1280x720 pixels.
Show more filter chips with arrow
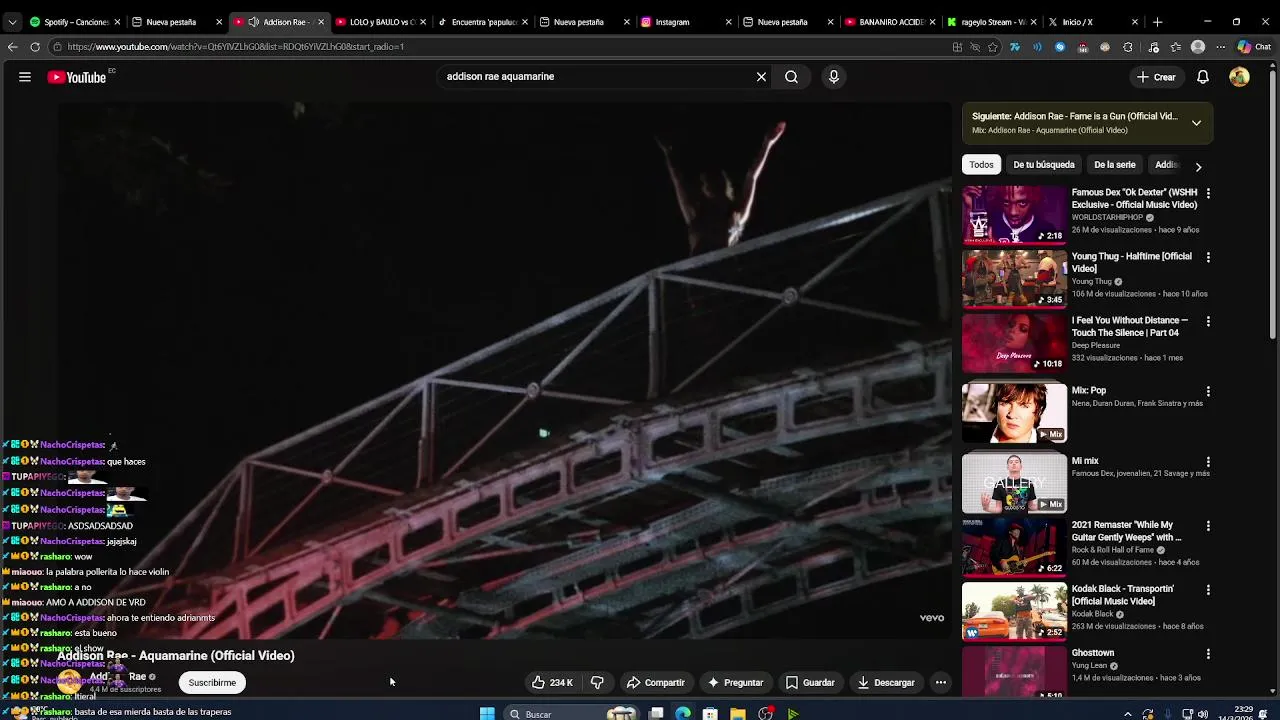pos(1198,166)
